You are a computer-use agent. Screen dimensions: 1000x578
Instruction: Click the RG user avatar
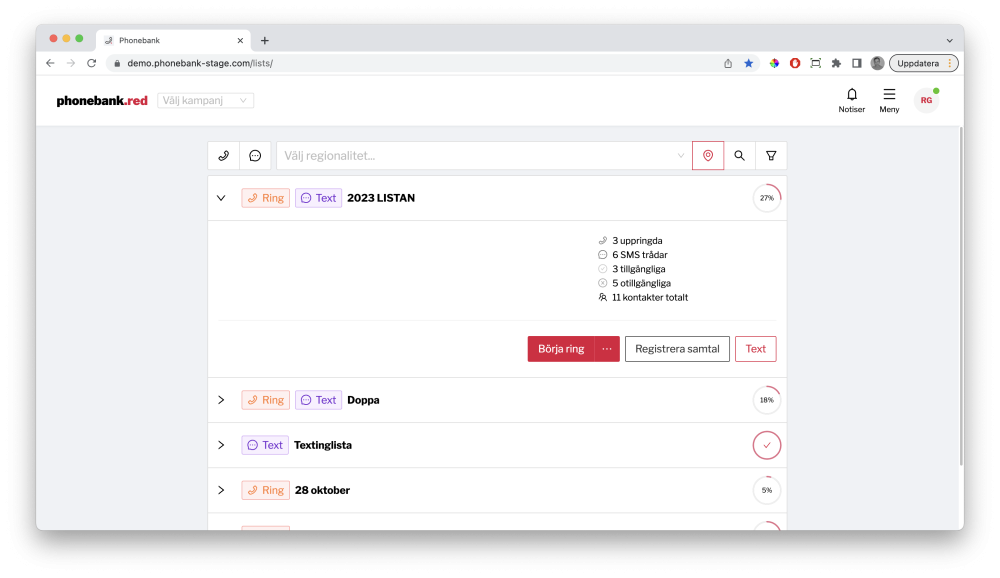point(926,100)
